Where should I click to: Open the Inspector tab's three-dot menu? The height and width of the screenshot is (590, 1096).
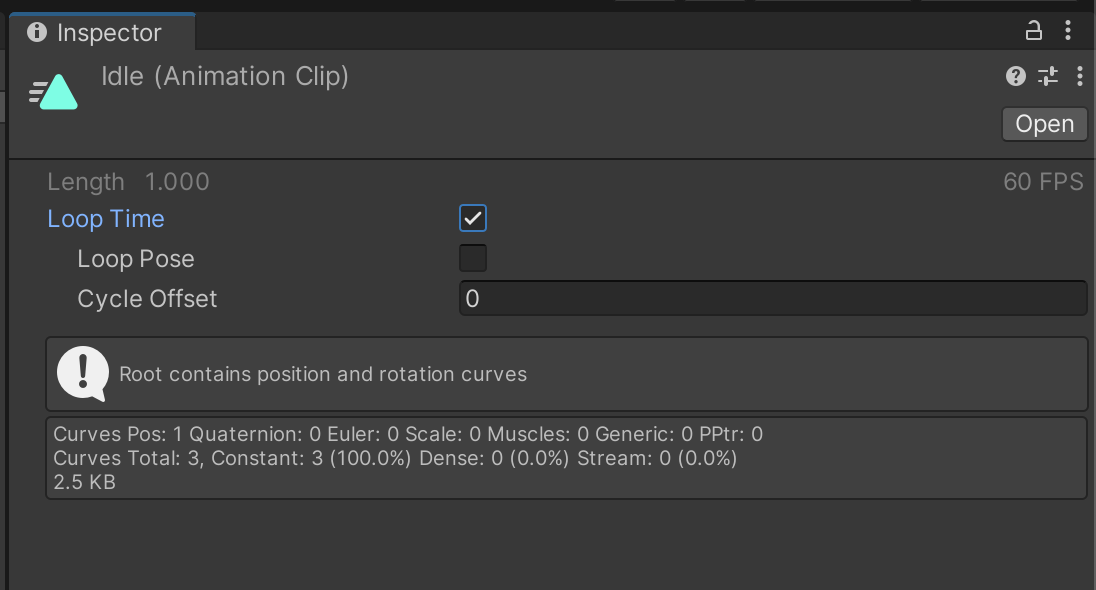tap(1069, 31)
